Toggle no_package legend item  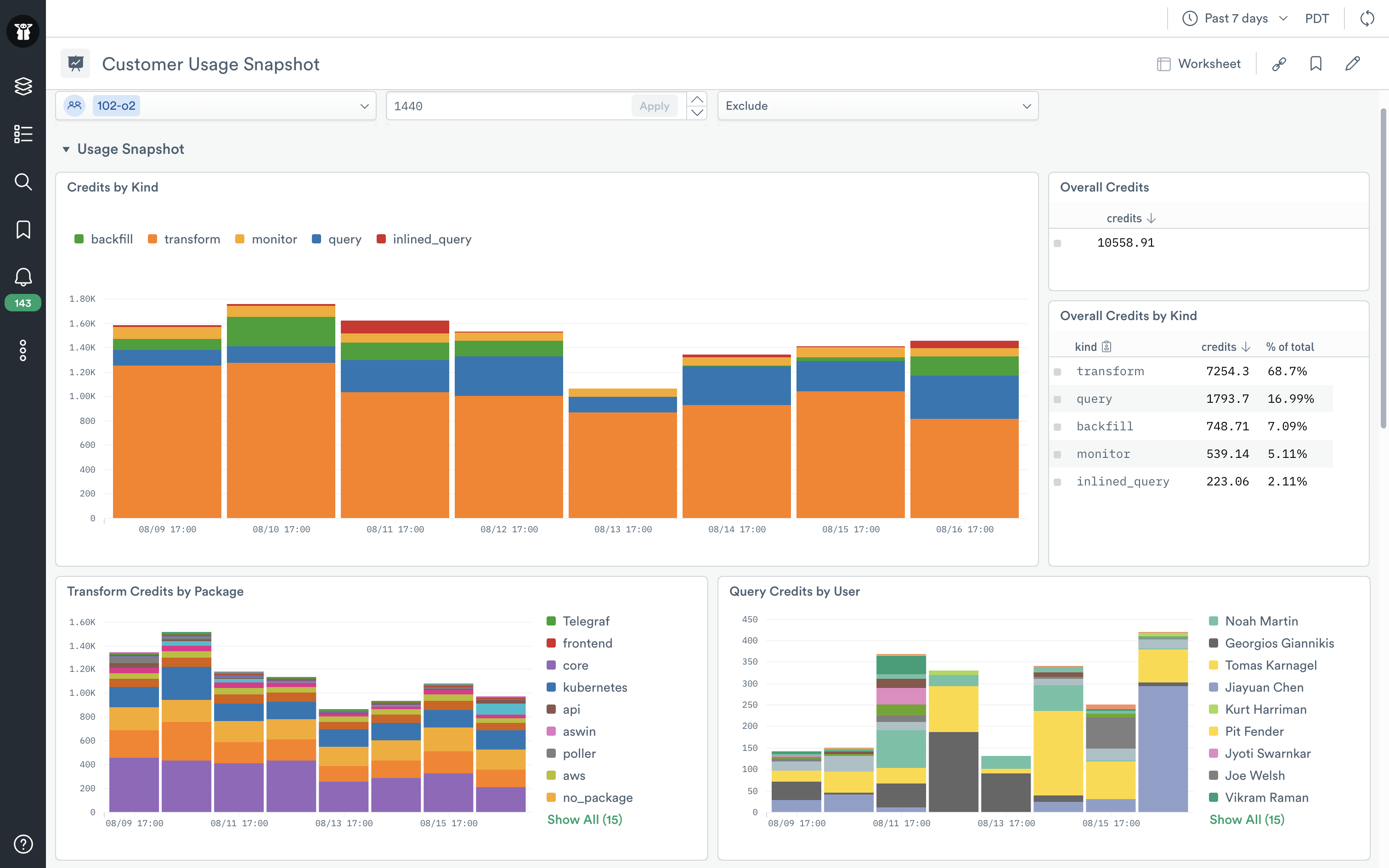pos(589,797)
